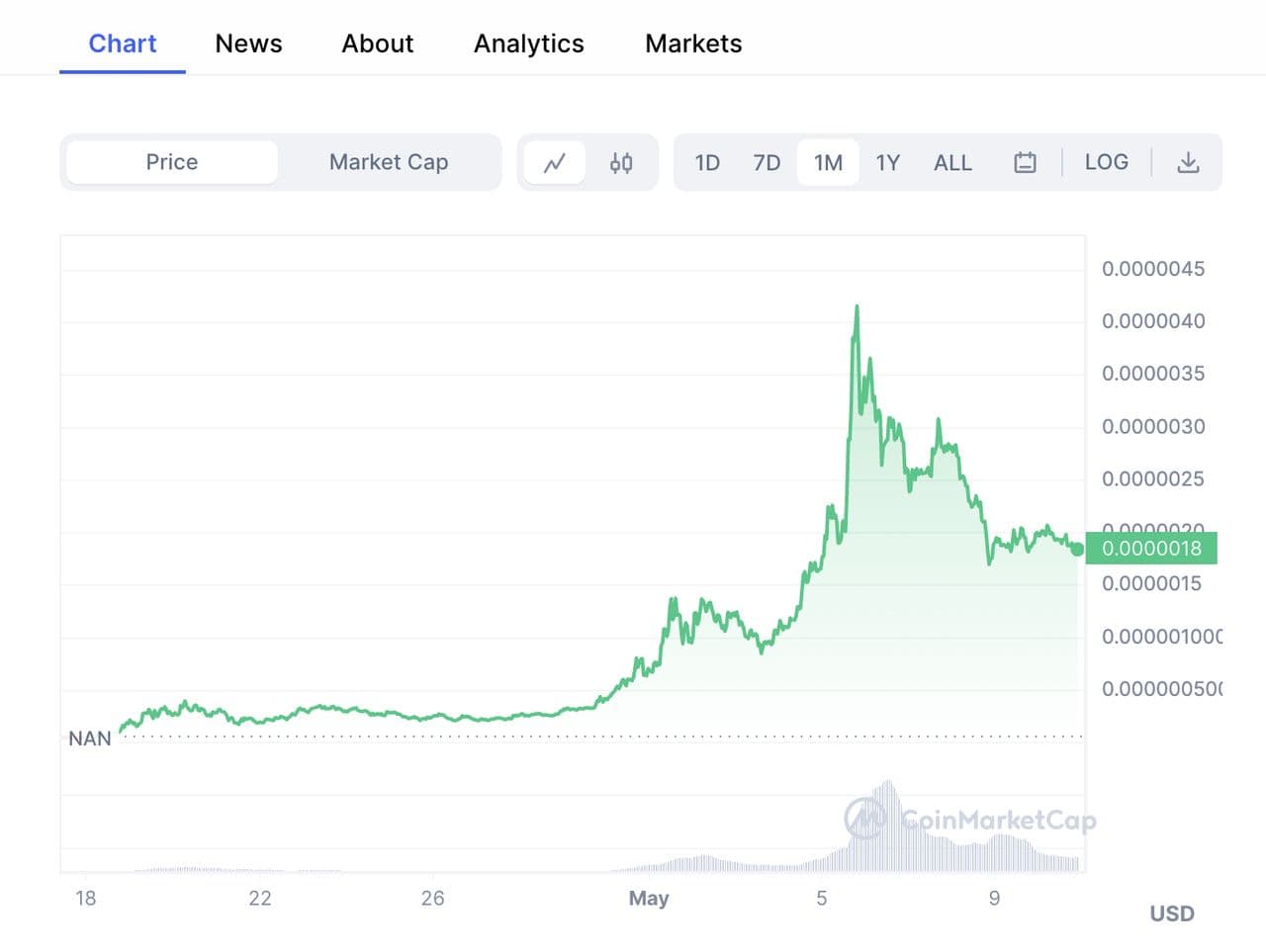Select the Chart tab
The height and width of the screenshot is (952, 1266).
tap(123, 43)
